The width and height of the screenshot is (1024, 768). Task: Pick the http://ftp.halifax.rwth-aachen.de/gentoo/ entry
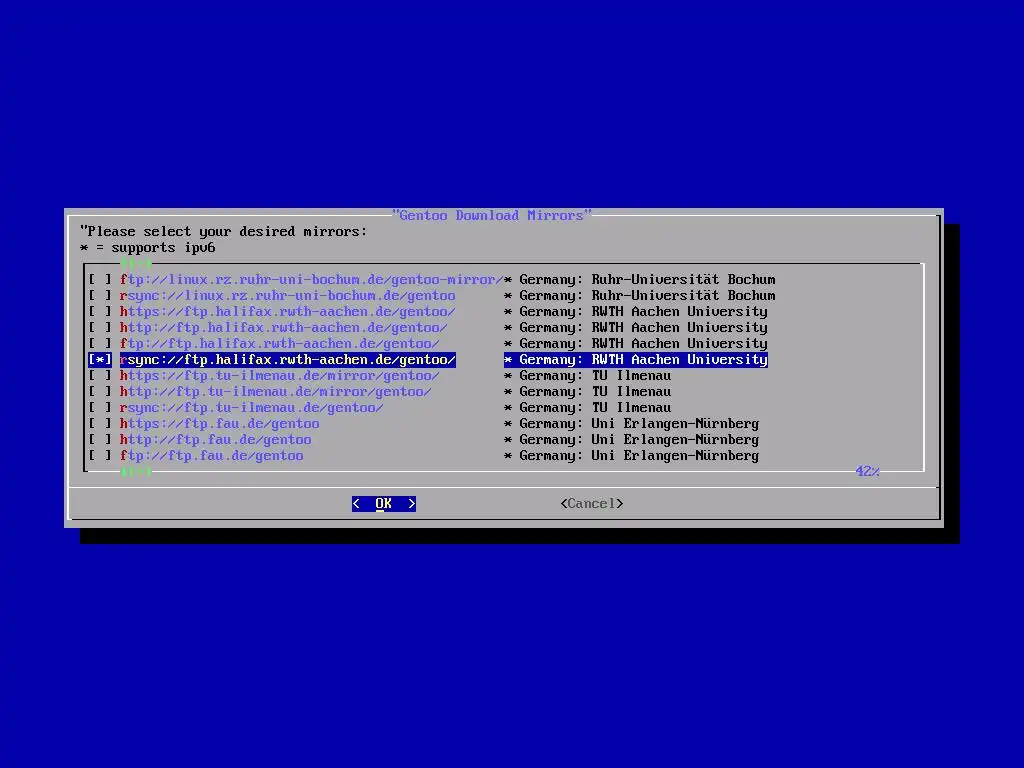point(283,328)
